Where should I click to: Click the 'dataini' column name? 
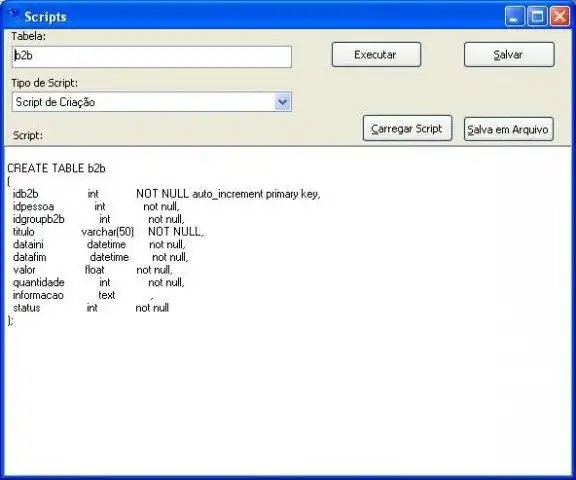tap(28, 245)
